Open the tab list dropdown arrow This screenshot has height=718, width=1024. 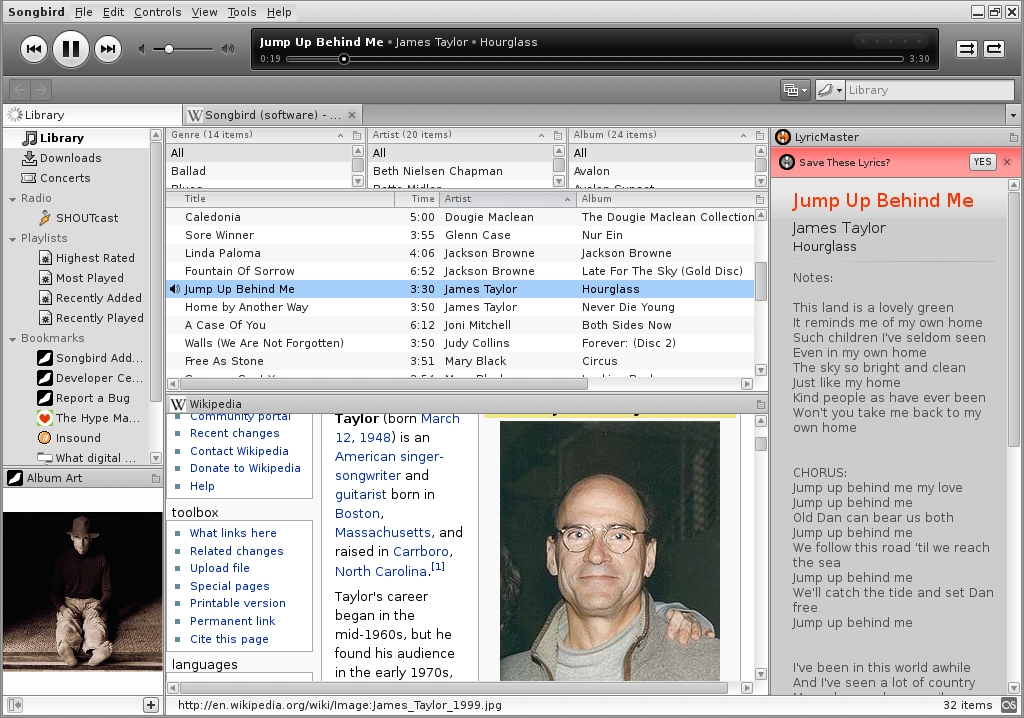(1013, 116)
